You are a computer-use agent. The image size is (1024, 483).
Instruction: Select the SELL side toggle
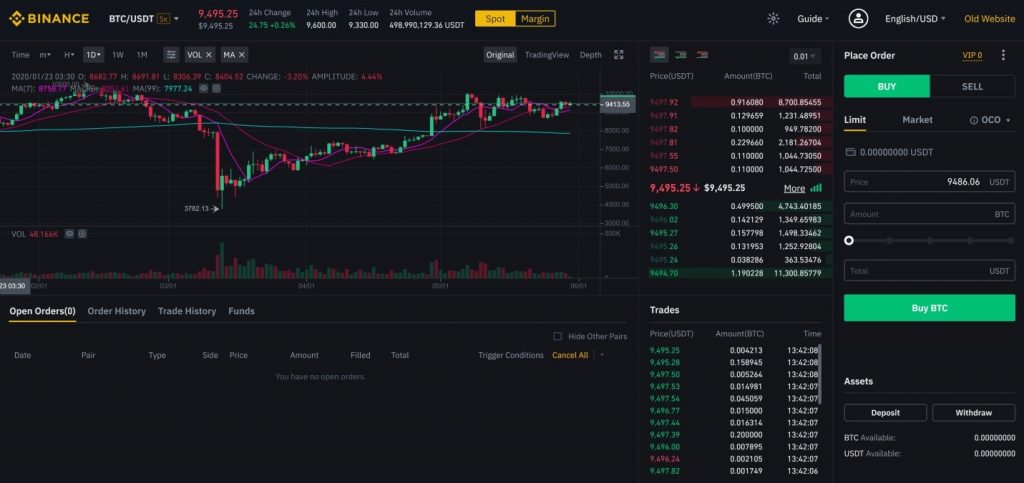pyautogui.click(x=972, y=86)
